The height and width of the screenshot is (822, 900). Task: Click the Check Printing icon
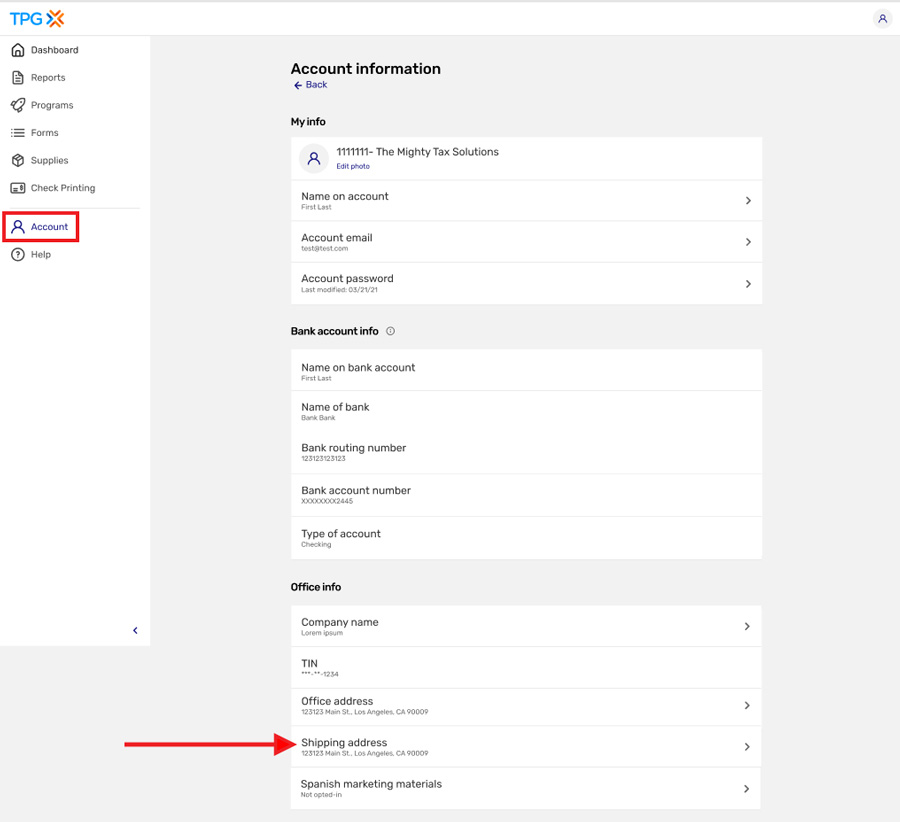[x=18, y=188]
